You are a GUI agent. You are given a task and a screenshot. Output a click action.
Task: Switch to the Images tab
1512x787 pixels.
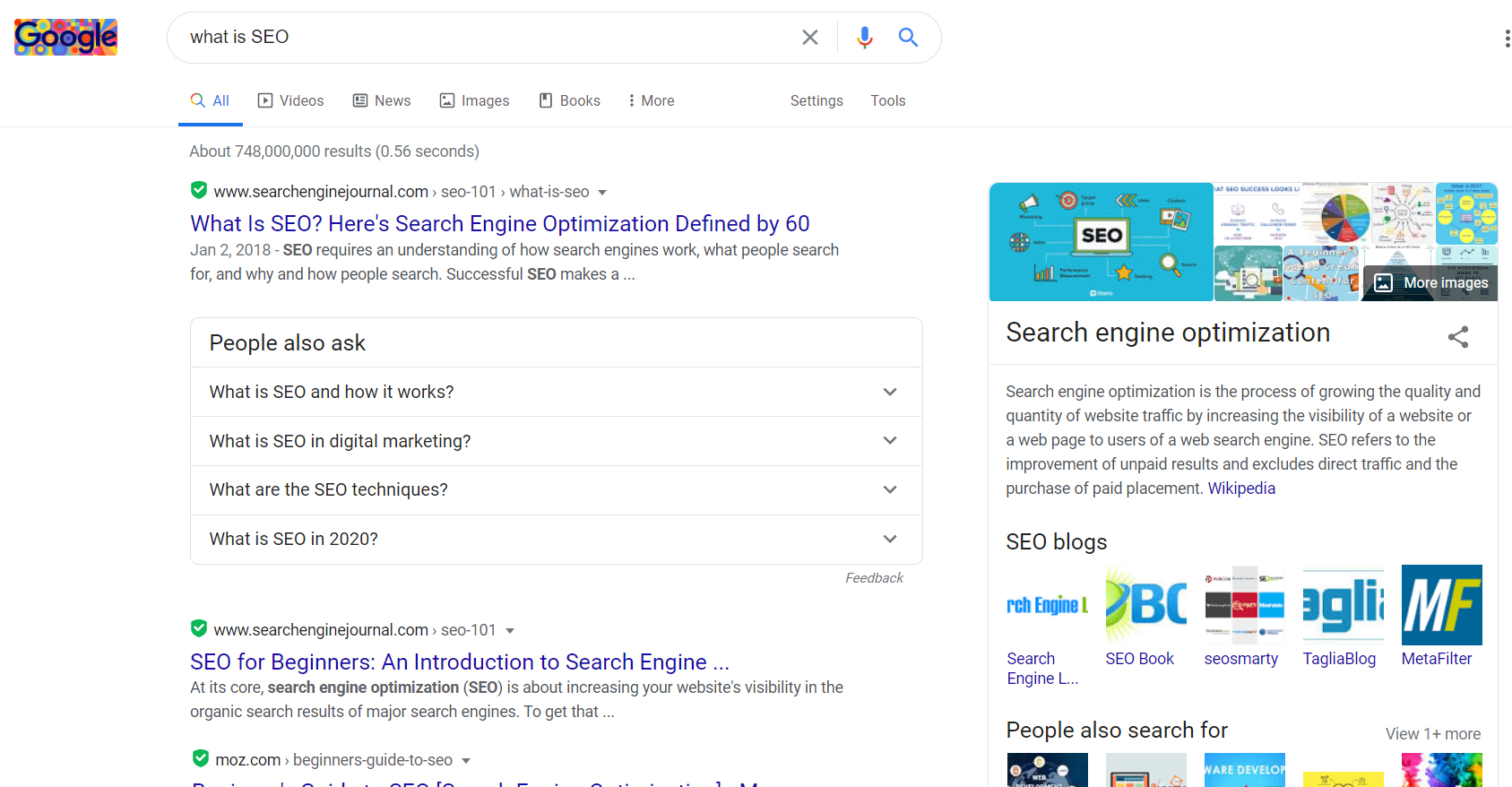coord(474,100)
